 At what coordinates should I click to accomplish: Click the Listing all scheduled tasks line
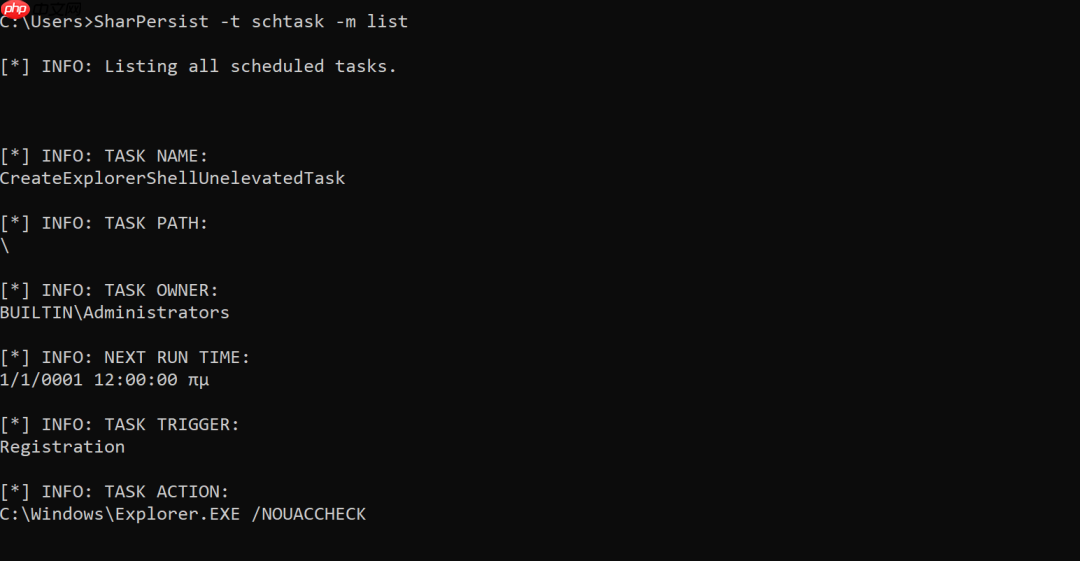(x=250, y=66)
